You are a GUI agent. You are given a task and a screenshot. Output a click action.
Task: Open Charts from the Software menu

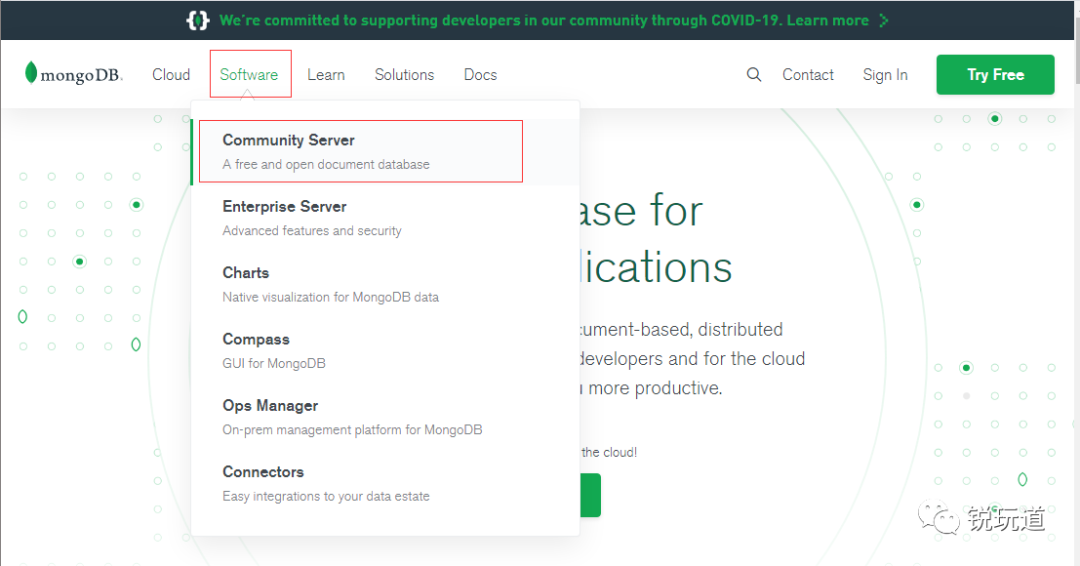coord(246,273)
